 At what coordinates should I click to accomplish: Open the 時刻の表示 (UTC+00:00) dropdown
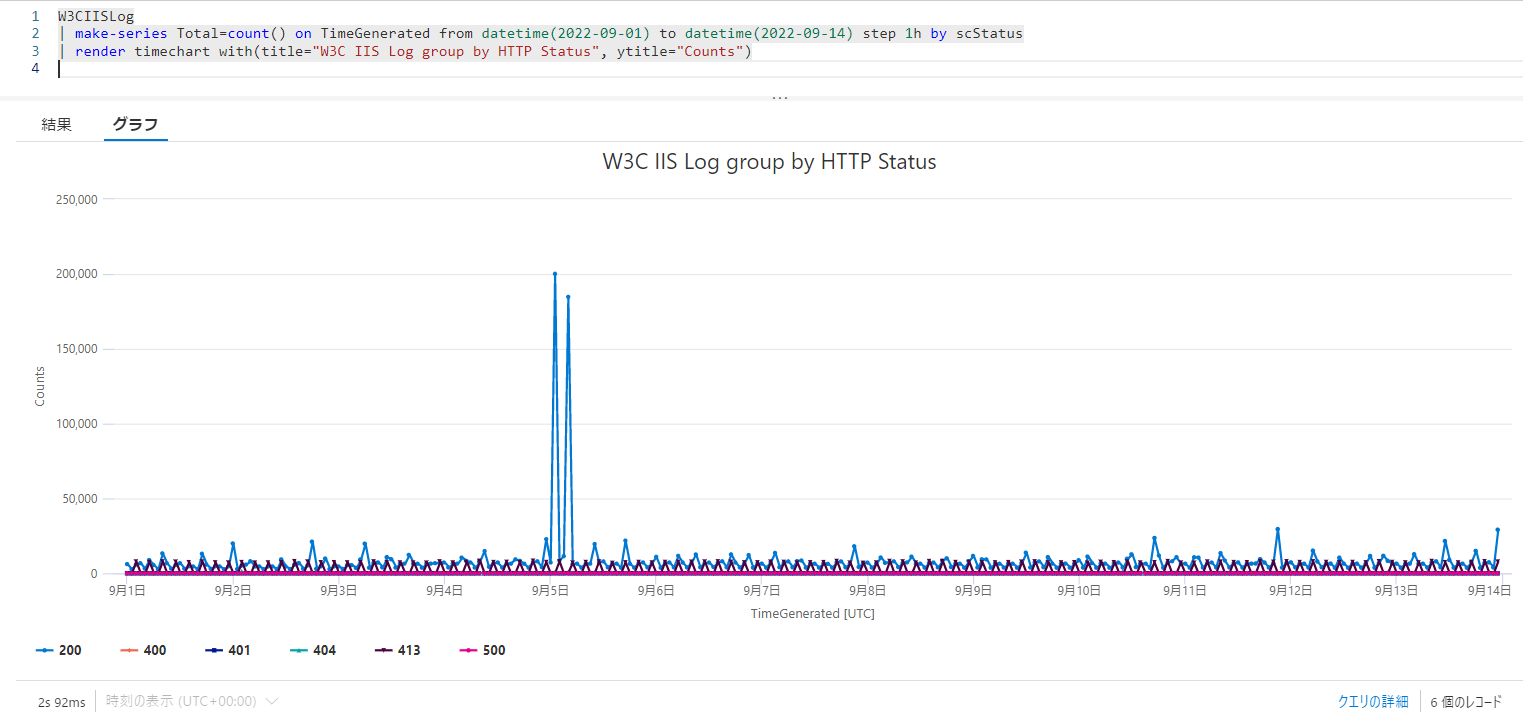click(x=191, y=701)
